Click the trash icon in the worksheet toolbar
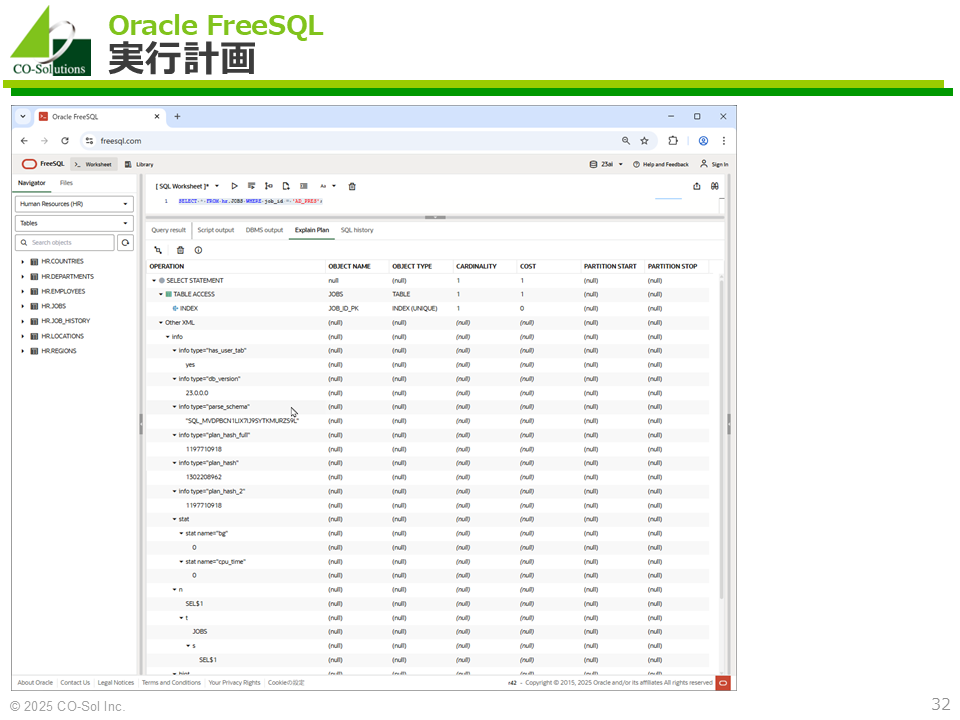 tap(352, 186)
